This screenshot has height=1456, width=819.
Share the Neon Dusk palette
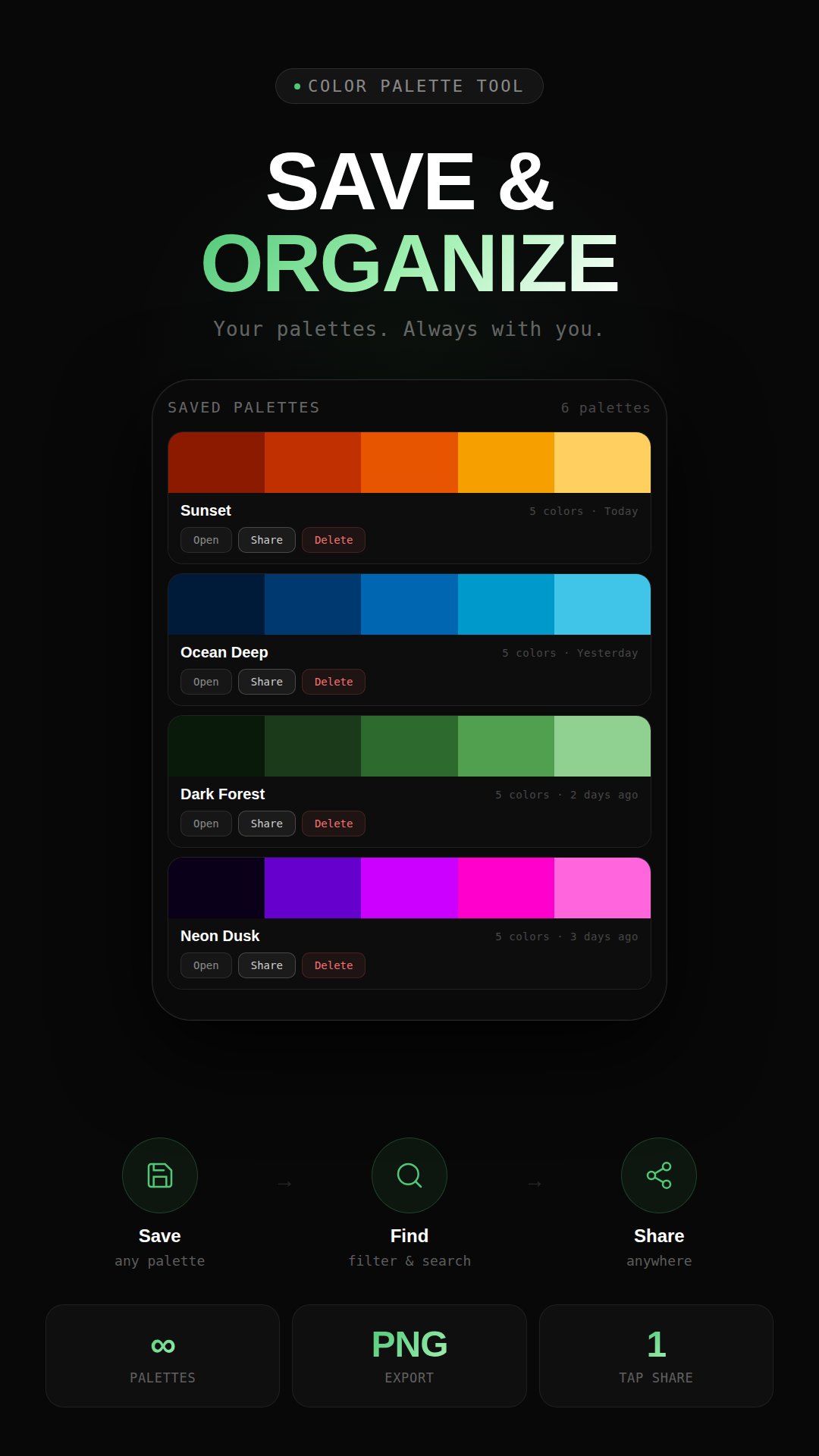266,965
